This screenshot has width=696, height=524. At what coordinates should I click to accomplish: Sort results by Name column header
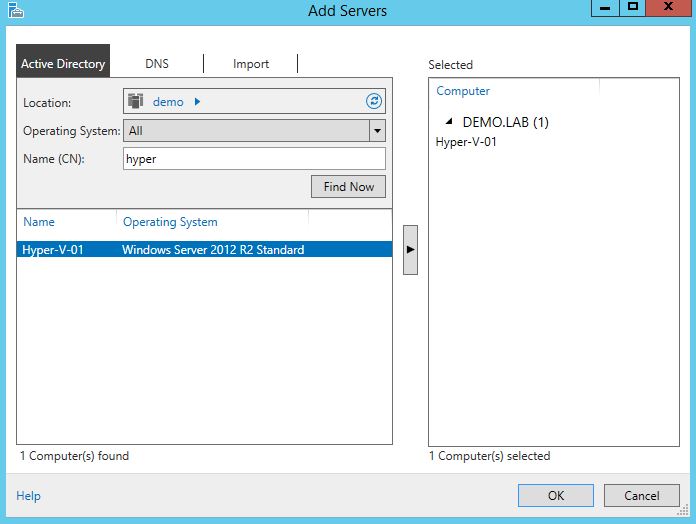tap(40, 222)
